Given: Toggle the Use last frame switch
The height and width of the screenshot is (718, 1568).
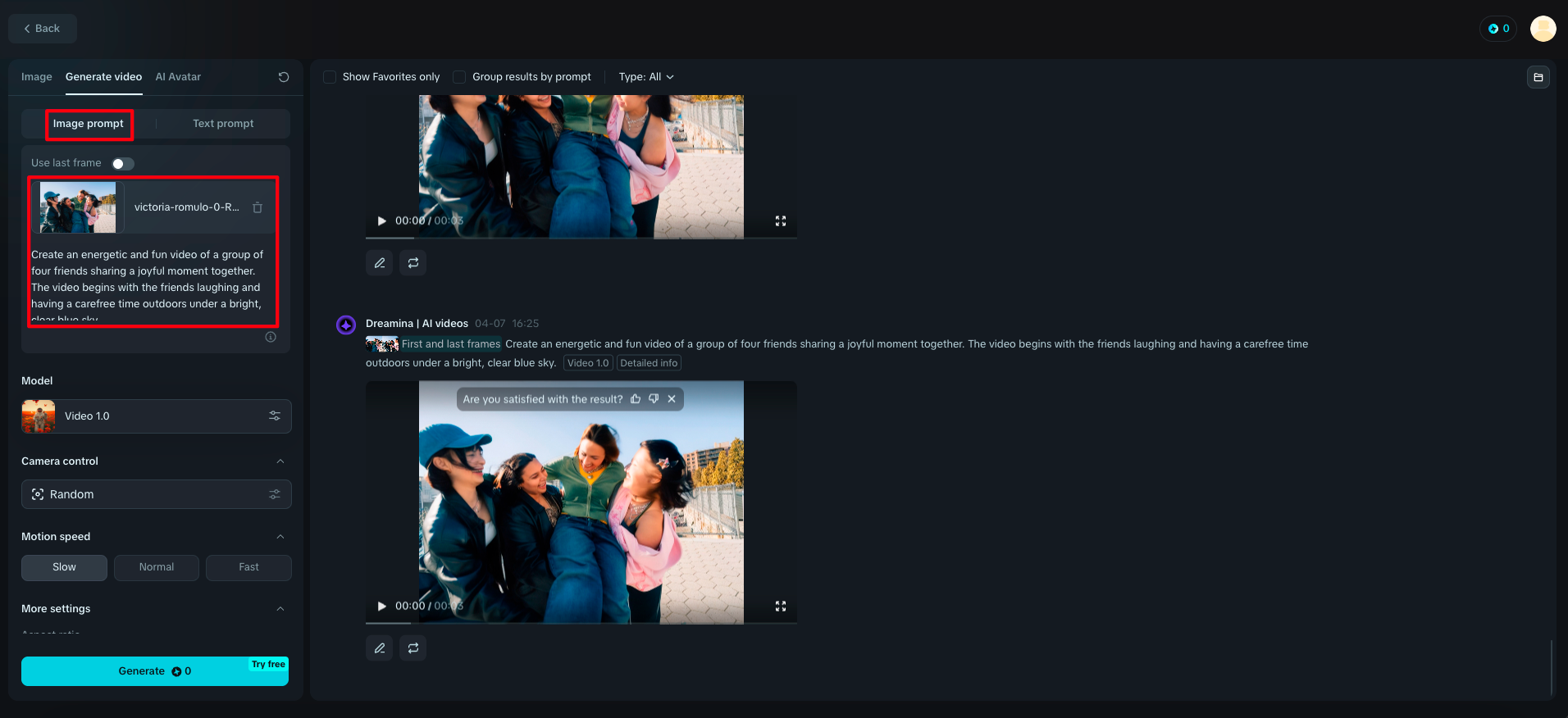Looking at the screenshot, I should pos(123,164).
